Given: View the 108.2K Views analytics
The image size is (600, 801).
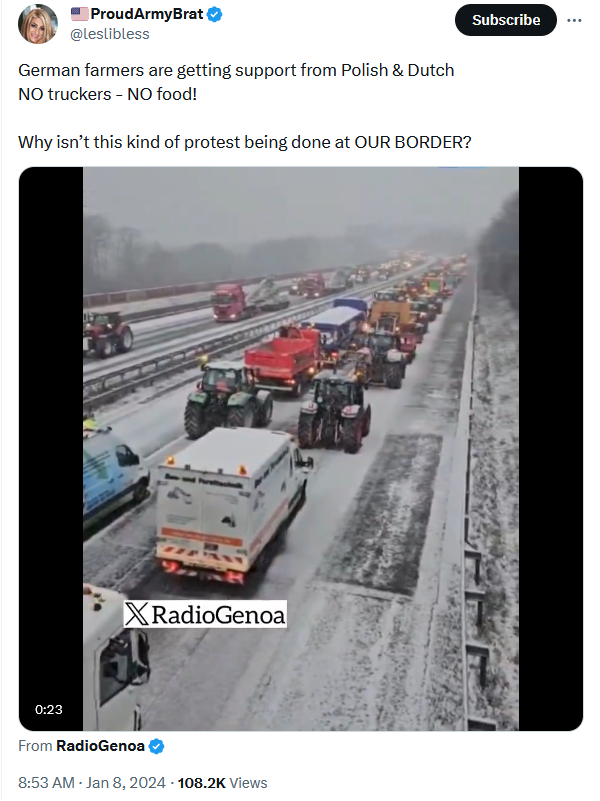Looking at the screenshot, I should [x=223, y=783].
